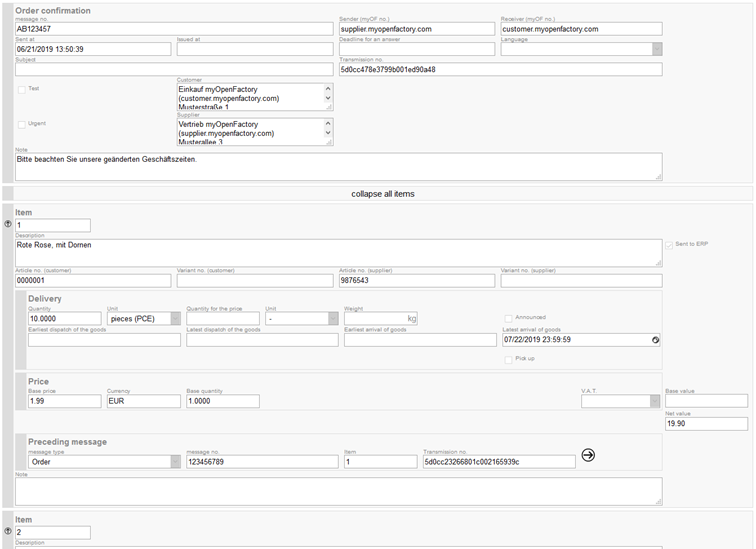Click the Article no. (supplier) field 9876543

click(417, 281)
